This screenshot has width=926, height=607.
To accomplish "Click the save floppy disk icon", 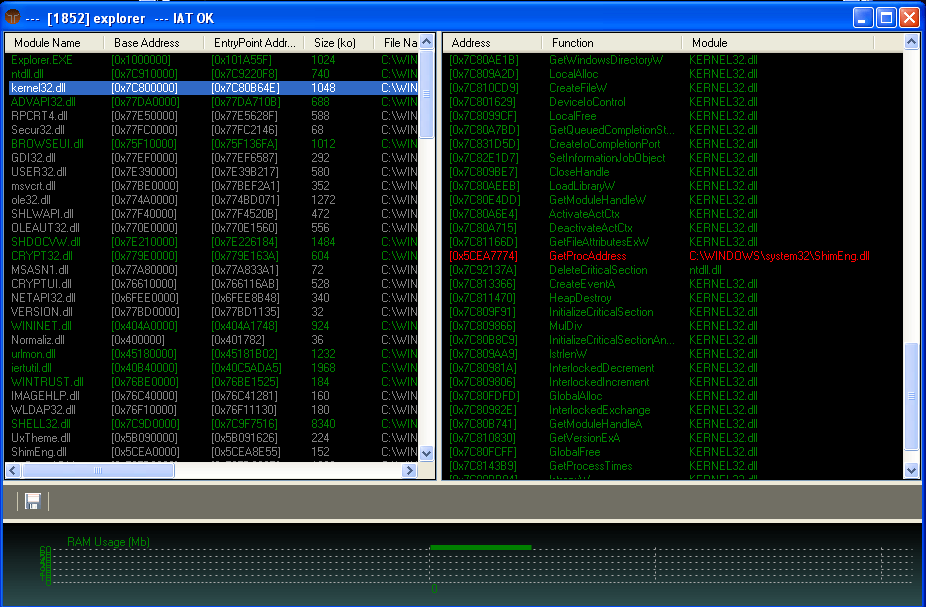I will pos(33,500).
